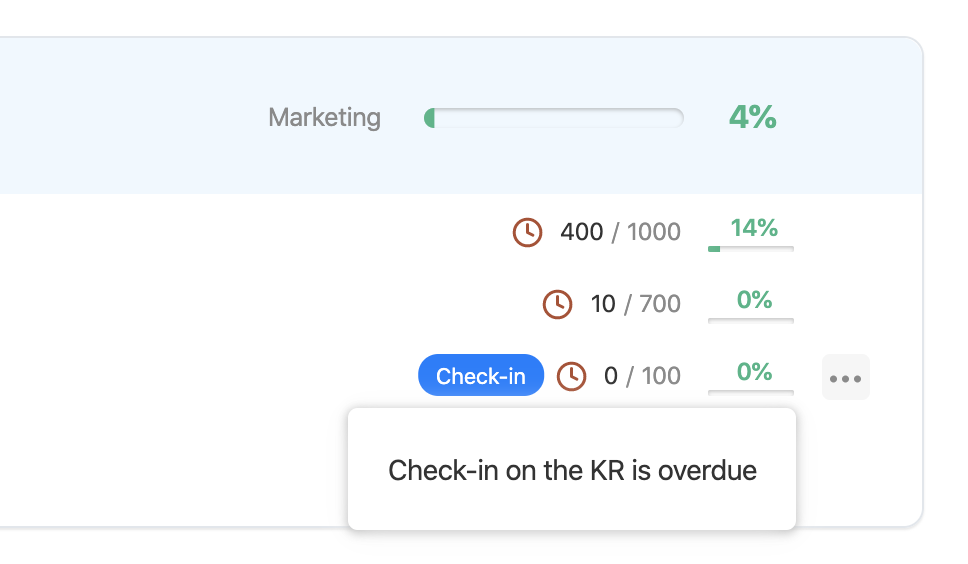The width and height of the screenshot is (968, 564).
Task: Click the green filled start of Marketing bar
Action: [429, 118]
